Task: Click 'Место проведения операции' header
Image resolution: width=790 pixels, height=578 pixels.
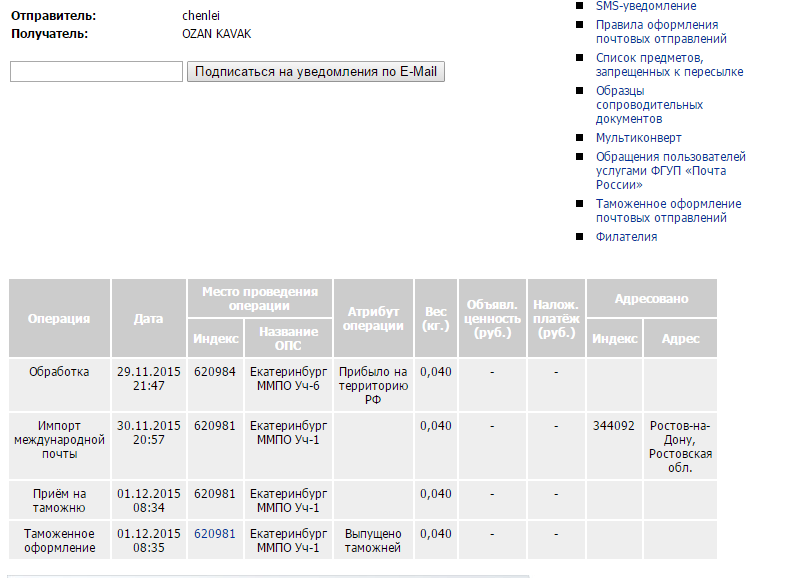Action: coord(260,298)
